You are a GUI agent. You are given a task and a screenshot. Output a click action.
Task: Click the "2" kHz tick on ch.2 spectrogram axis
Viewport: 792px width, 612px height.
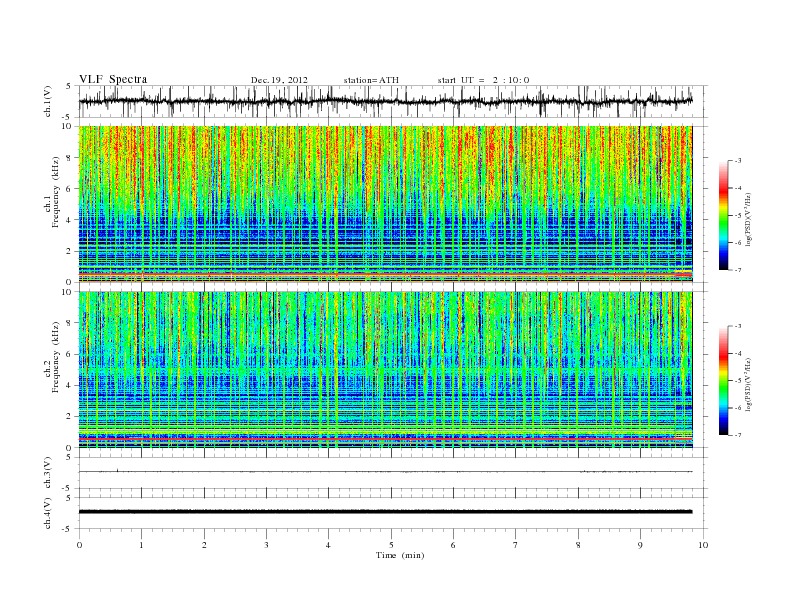pyautogui.click(x=70, y=417)
